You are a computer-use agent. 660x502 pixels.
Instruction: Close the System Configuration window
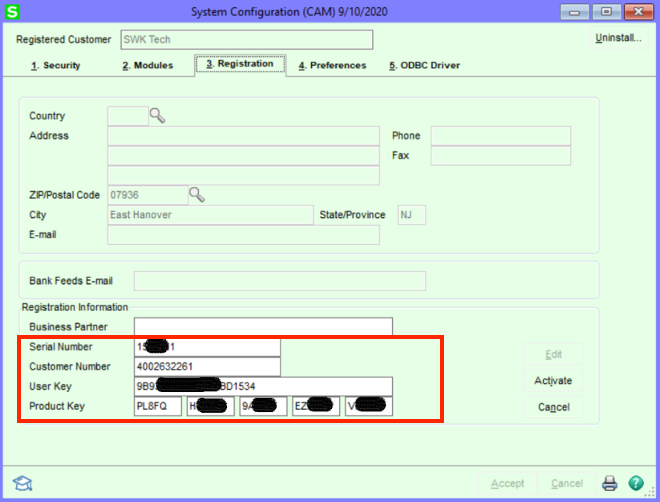coord(638,12)
